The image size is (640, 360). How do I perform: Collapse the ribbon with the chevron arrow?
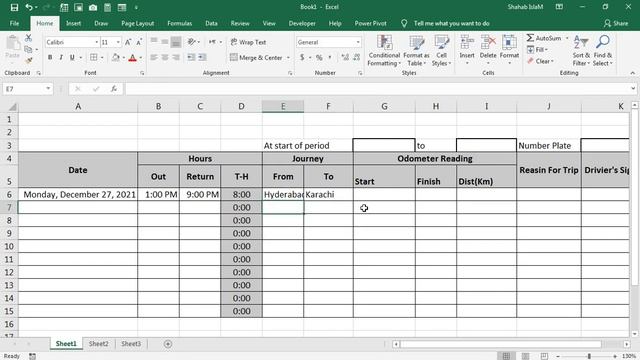(633, 73)
